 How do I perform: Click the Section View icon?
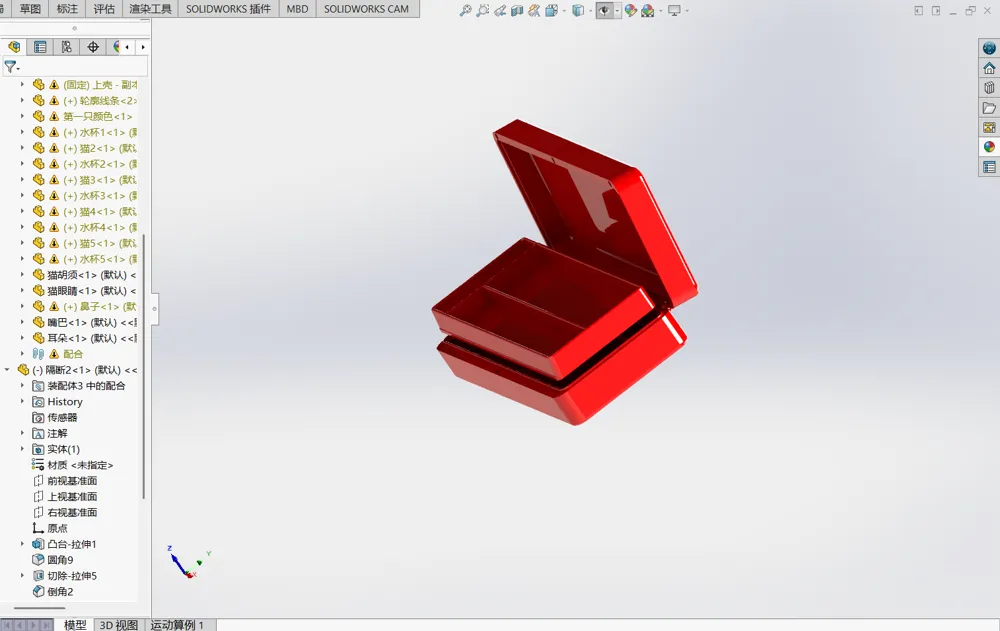coord(517,10)
